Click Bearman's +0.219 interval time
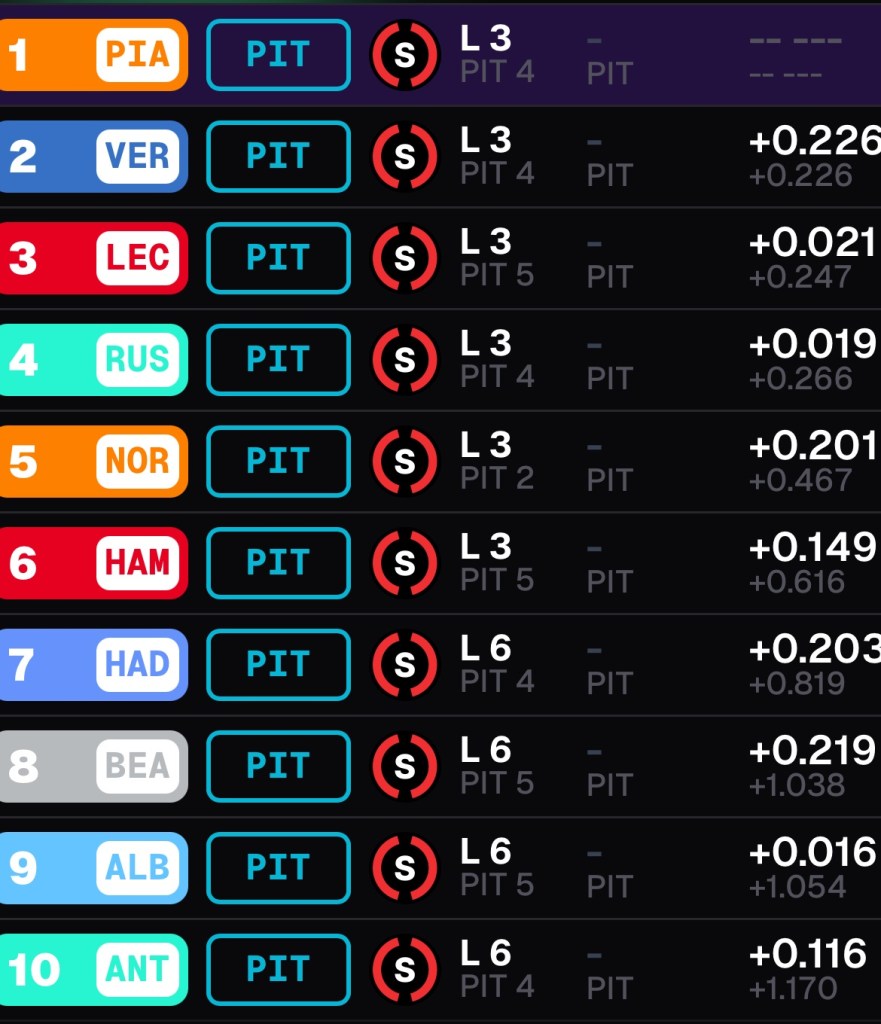This screenshot has width=881, height=1024. click(812, 750)
